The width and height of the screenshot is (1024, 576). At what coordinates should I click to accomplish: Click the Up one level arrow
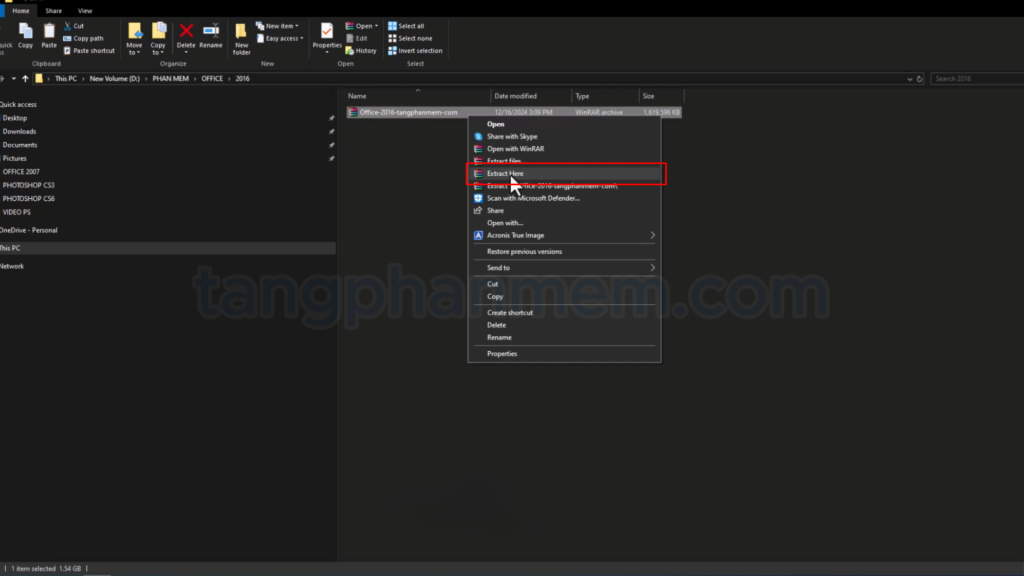point(25,78)
